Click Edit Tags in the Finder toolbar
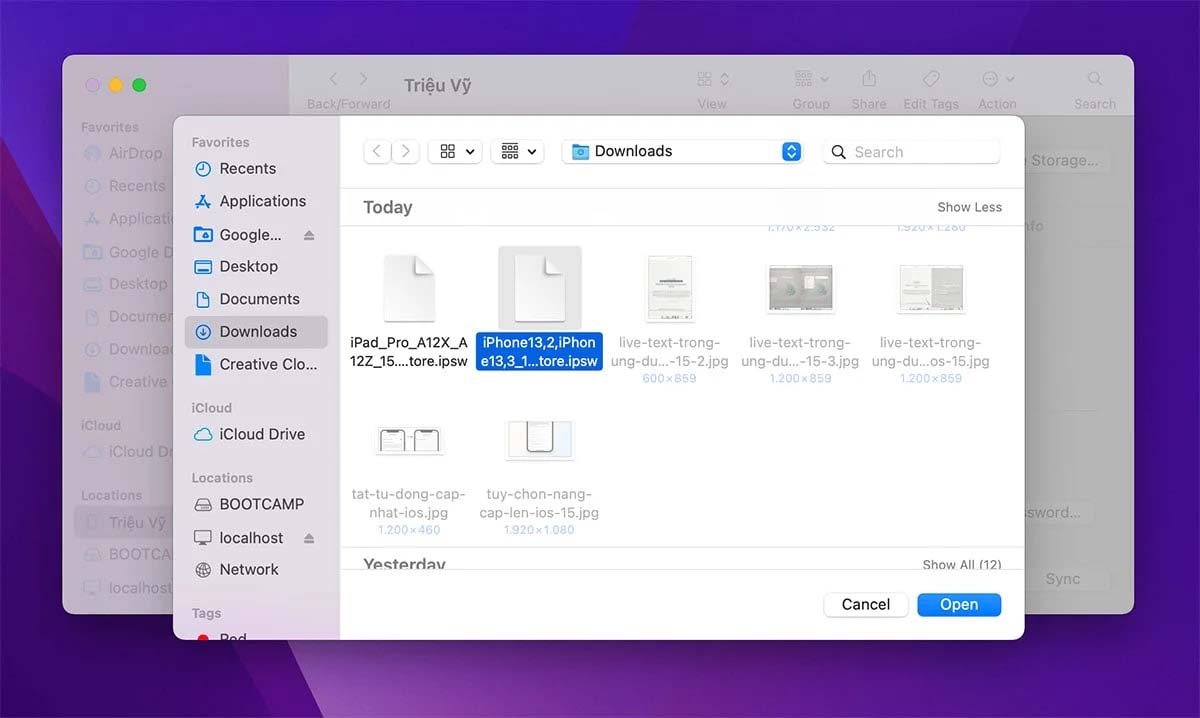This screenshot has width=1200, height=718. pos(930,87)
